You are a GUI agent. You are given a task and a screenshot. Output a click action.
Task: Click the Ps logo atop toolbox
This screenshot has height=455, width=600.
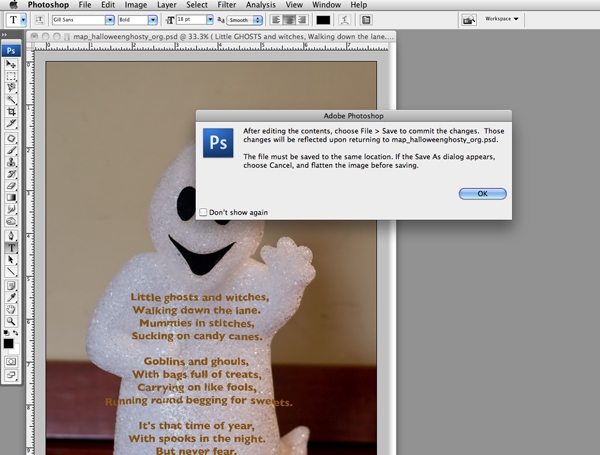tap(11, 51)
